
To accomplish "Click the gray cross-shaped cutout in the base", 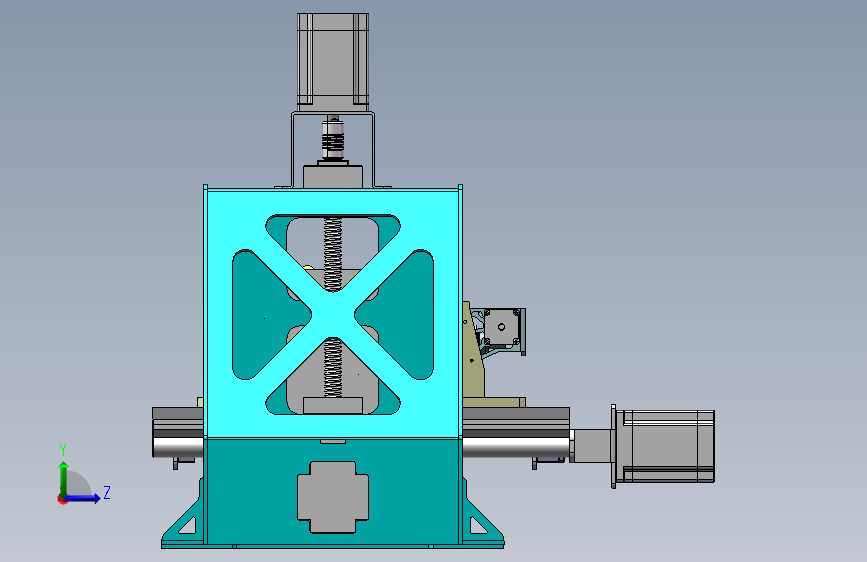I will coord(333,497).
